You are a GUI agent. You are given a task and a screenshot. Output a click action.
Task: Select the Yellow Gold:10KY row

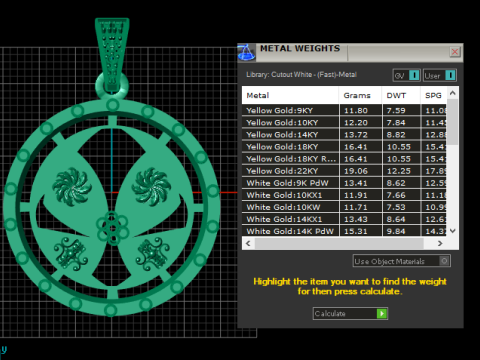(x=344, y=122)
